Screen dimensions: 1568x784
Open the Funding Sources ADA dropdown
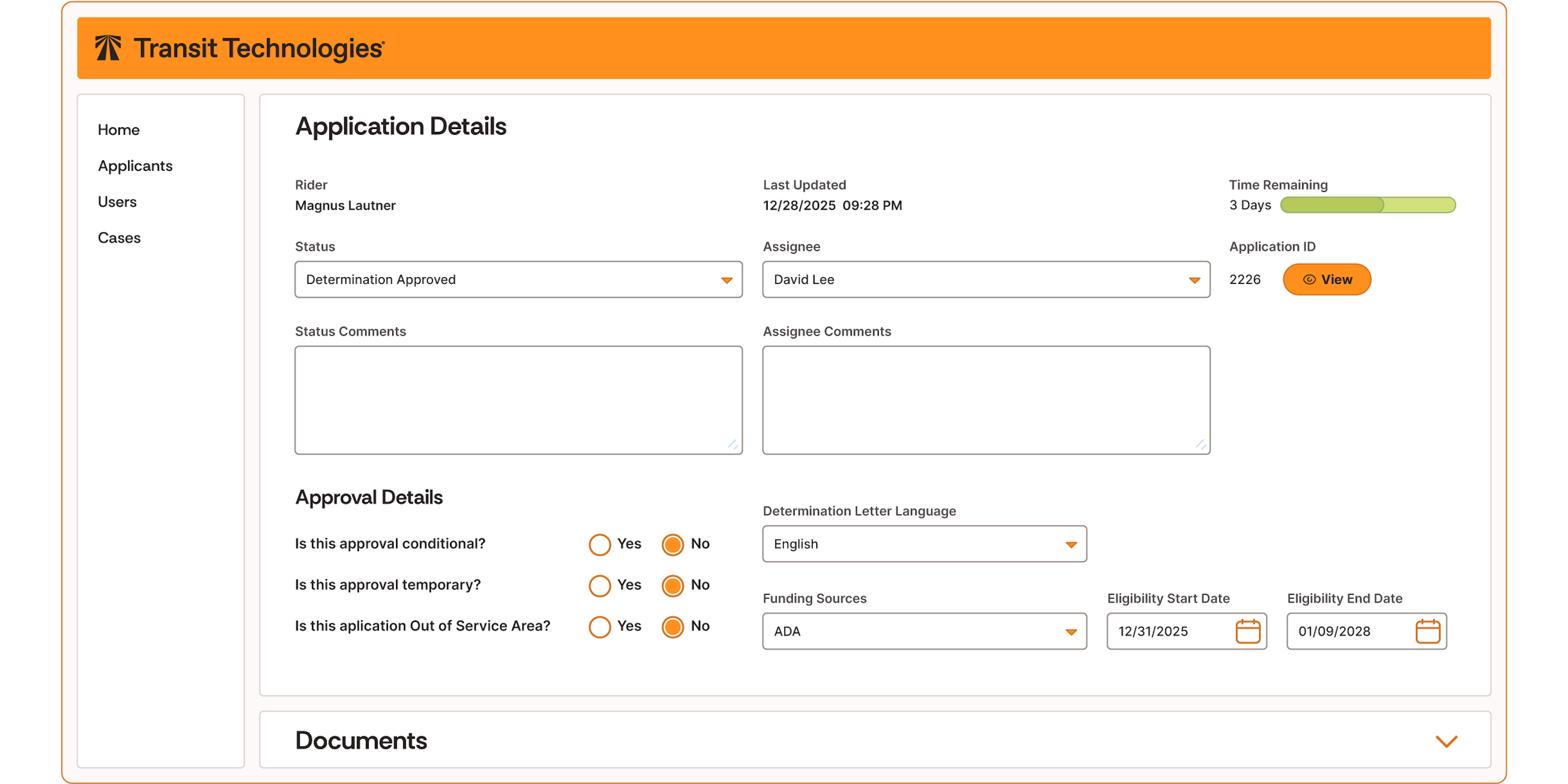point(924,631)
